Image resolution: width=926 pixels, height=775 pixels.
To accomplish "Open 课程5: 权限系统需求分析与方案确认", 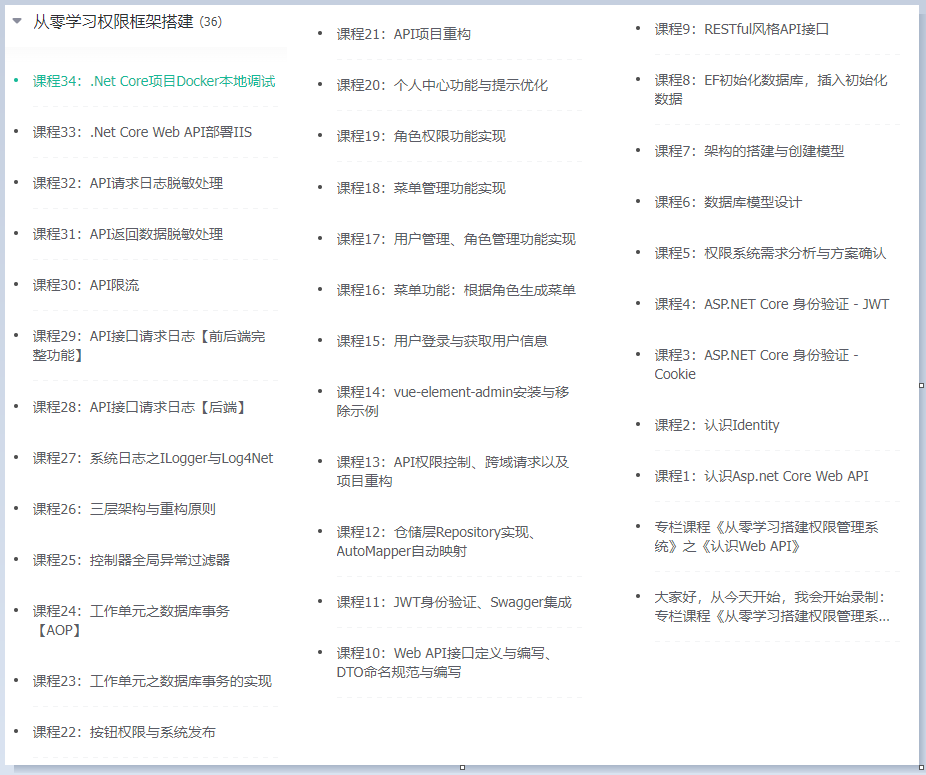I will [x=770, y=253].
